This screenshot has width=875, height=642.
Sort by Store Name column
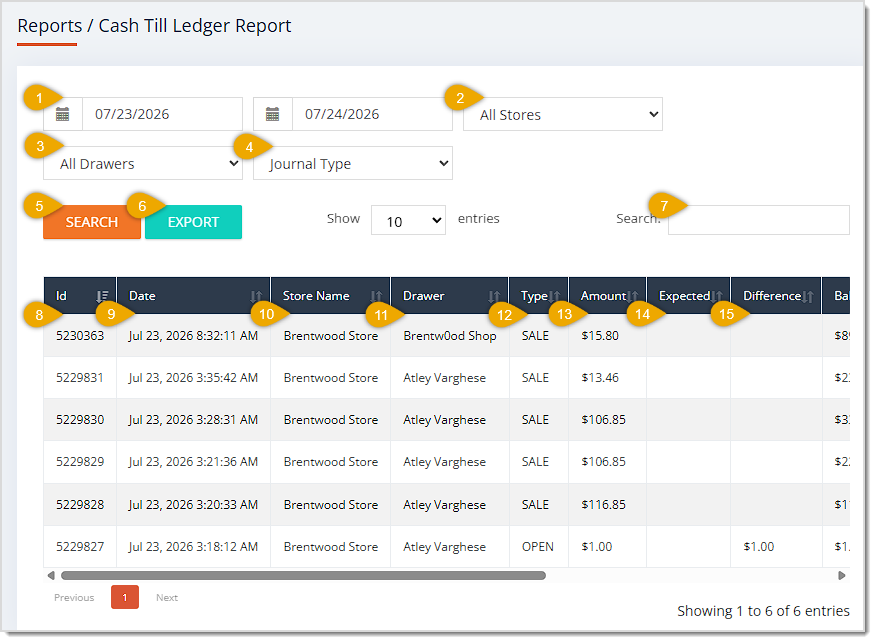click(x=331, y=295)
